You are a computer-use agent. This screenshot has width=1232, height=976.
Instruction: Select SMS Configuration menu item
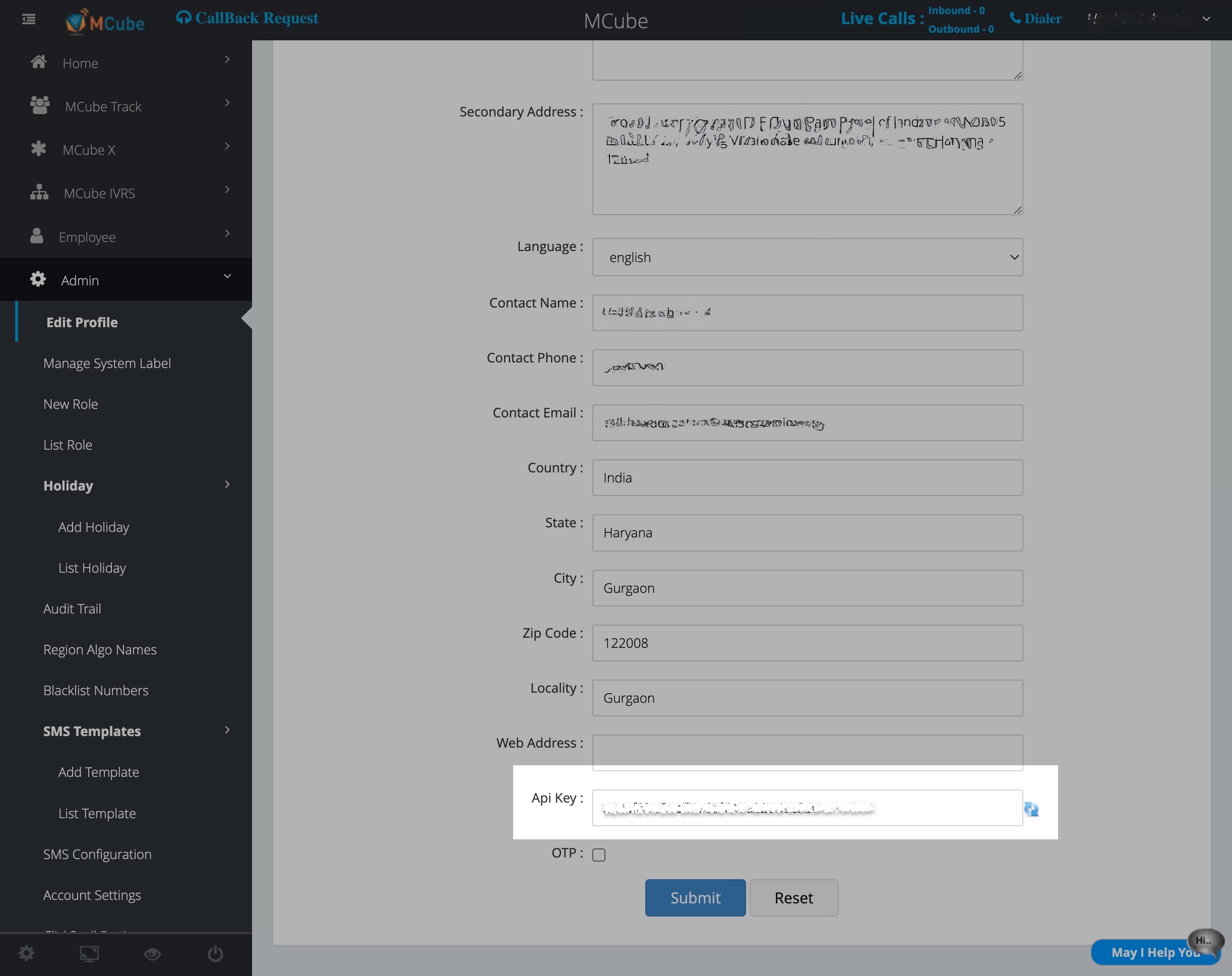(97, 853)
